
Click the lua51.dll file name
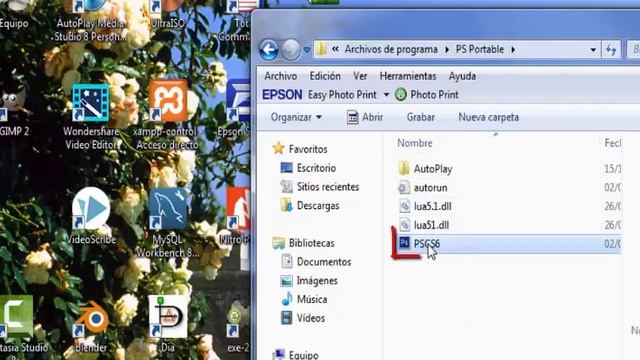coord(431,225)
